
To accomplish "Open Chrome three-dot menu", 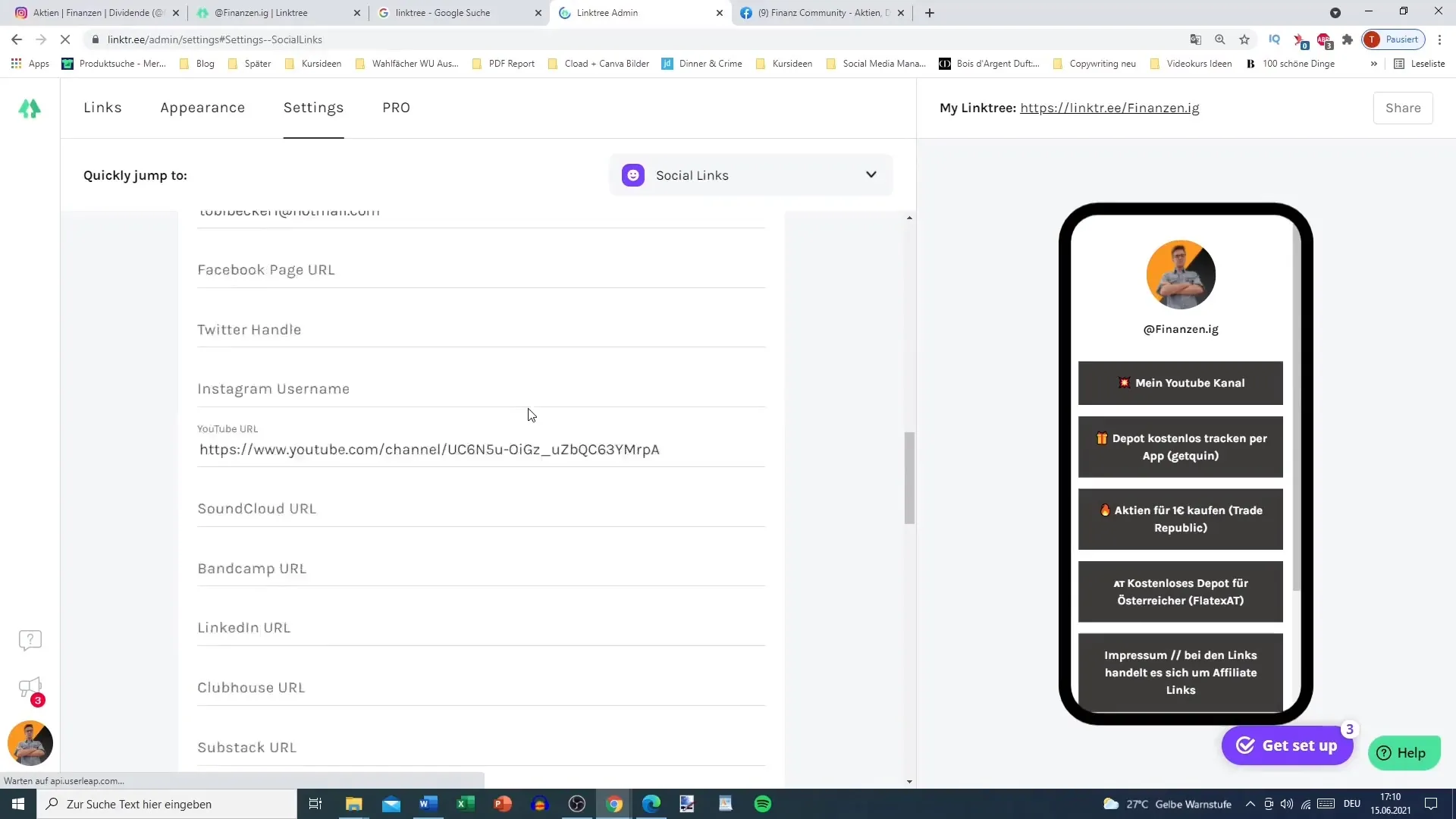I will (x=1439, y=39).
